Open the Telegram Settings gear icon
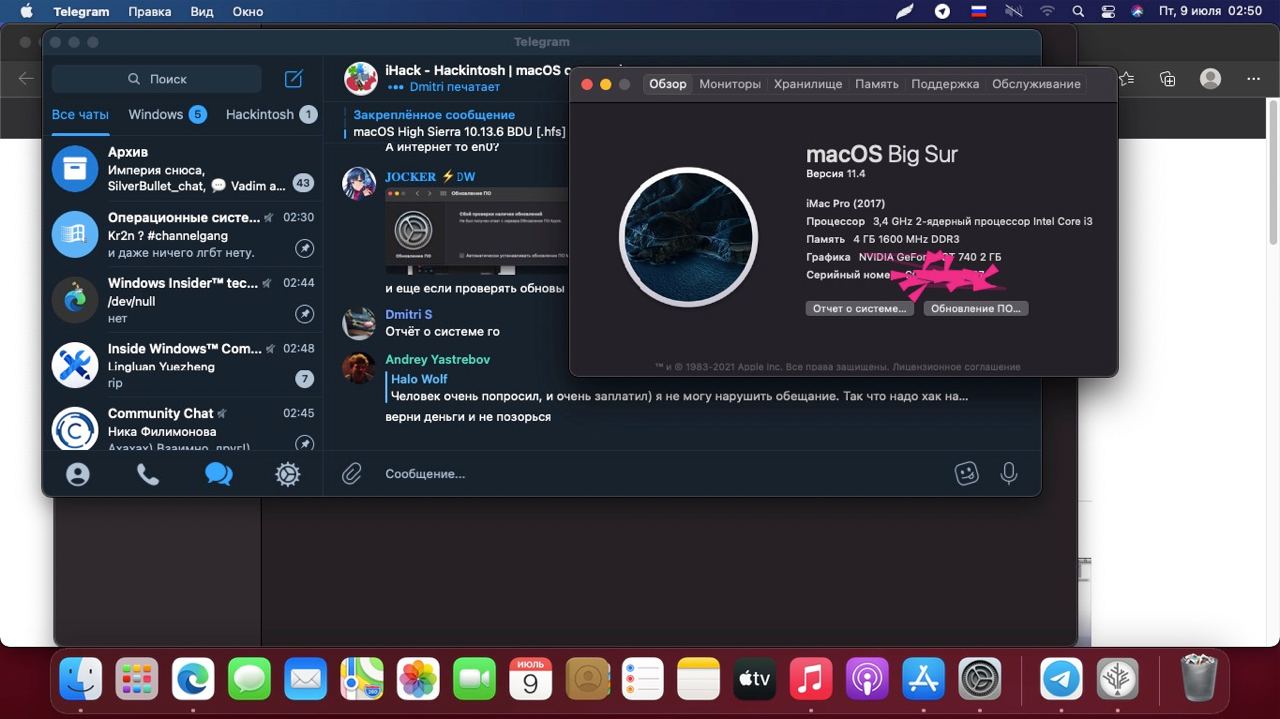1280x719 pixels. (x=288, y=474)
